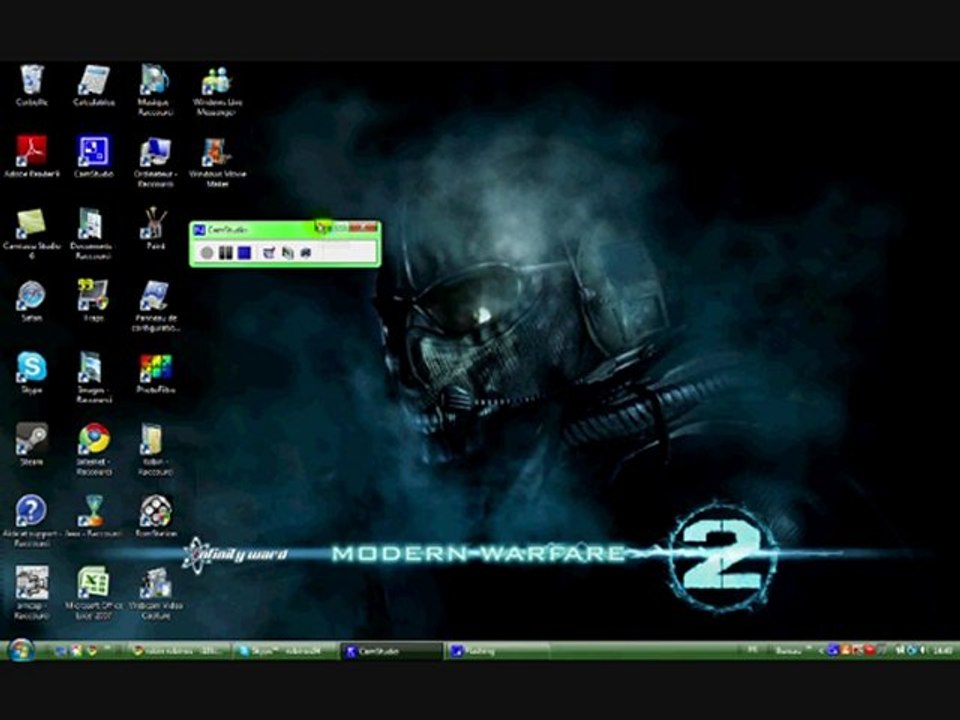The width and height of the screenshot is (960, 720).
Task: Open the folder shortcut beside the Chrome icon
Action: 155,449
